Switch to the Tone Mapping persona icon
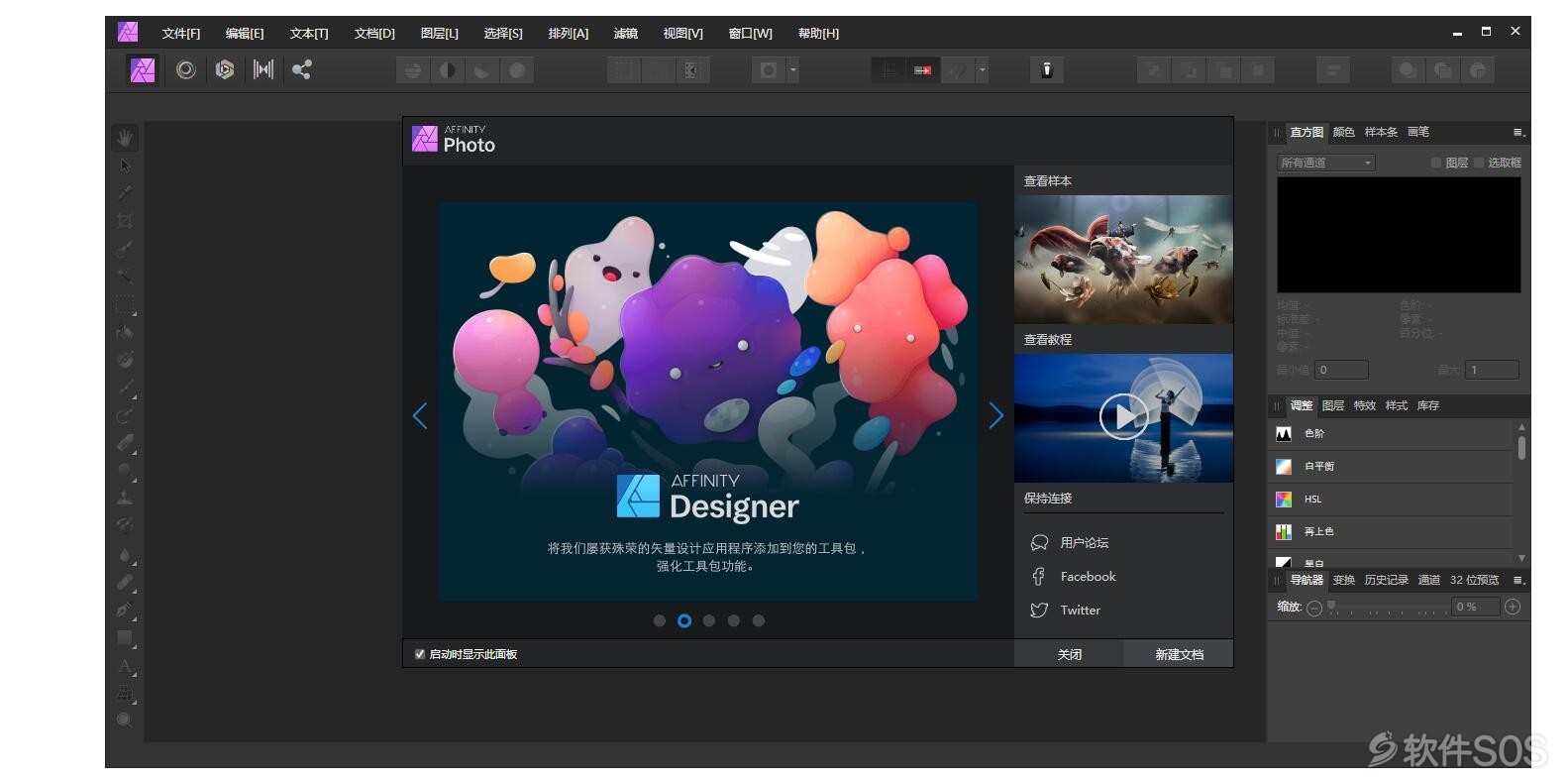 [x=262, y=70]
